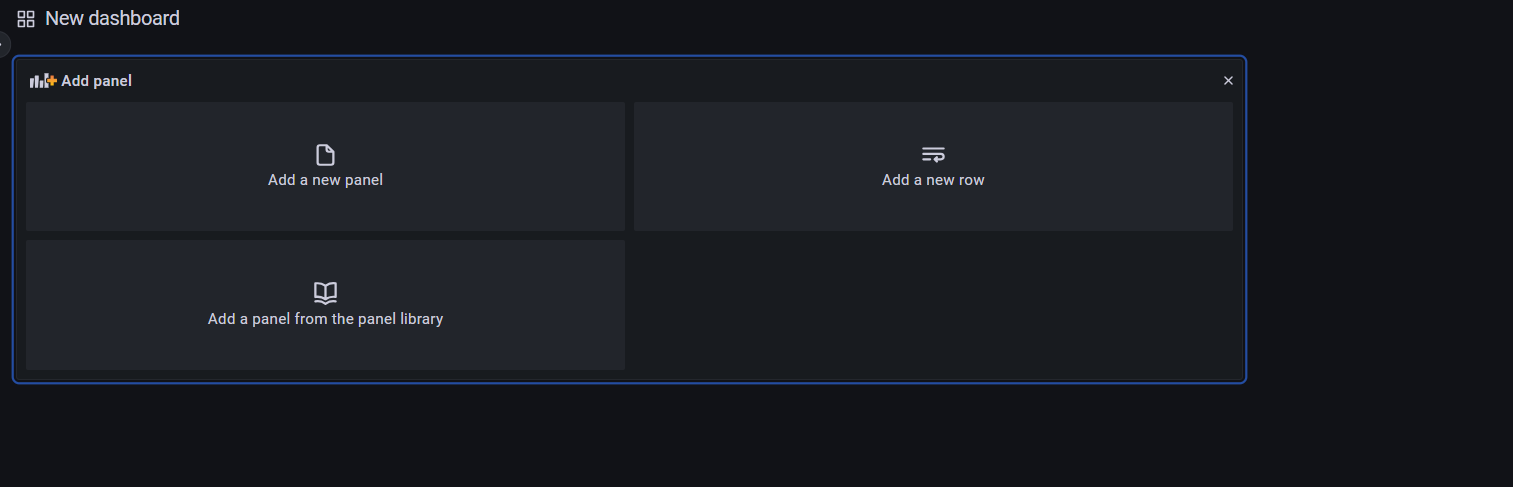Click "Add a panel from the panel library" text
Screen dimensions: 1513x487
(x=325, y=319)
